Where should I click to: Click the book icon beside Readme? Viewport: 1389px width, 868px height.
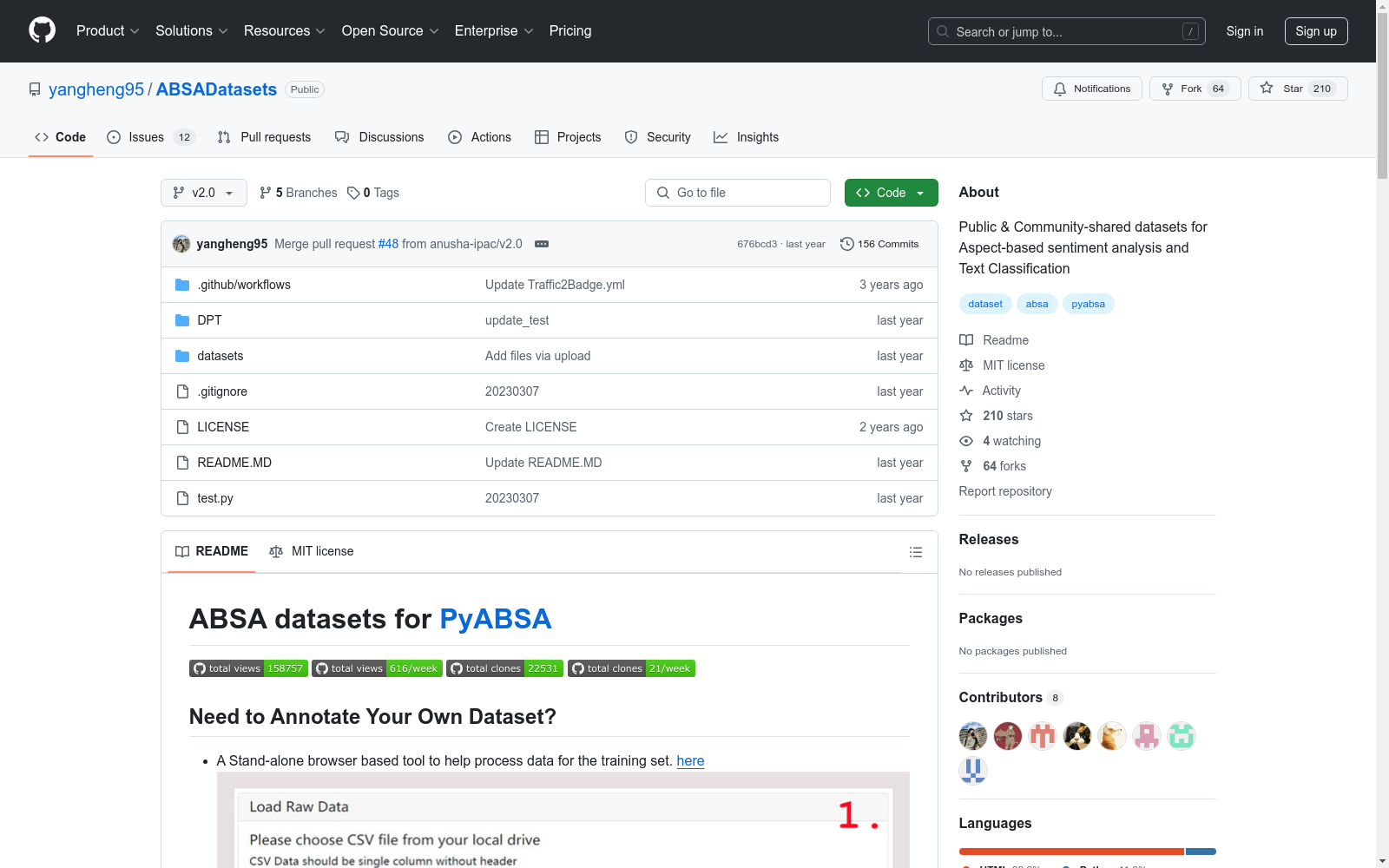pos(966,340)
